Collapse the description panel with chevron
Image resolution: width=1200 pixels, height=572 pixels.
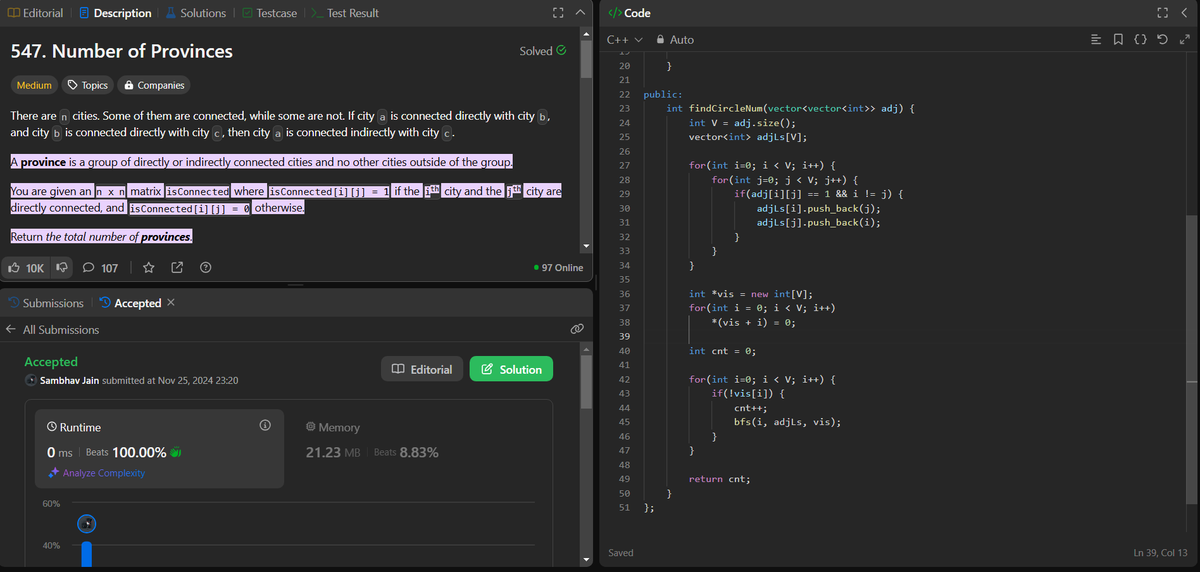(579, 13)
